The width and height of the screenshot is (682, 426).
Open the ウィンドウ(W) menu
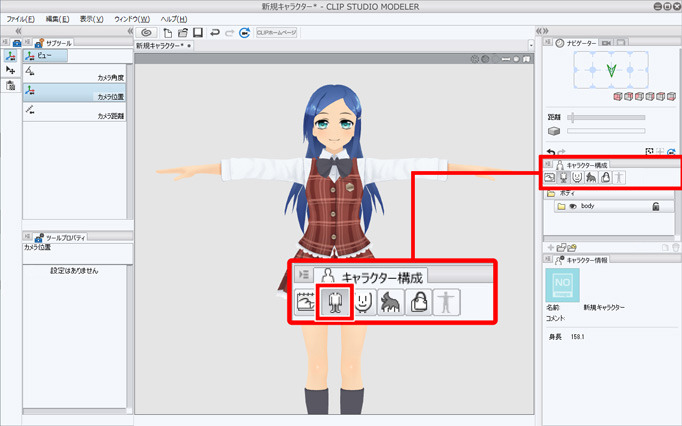coord(132,19)
